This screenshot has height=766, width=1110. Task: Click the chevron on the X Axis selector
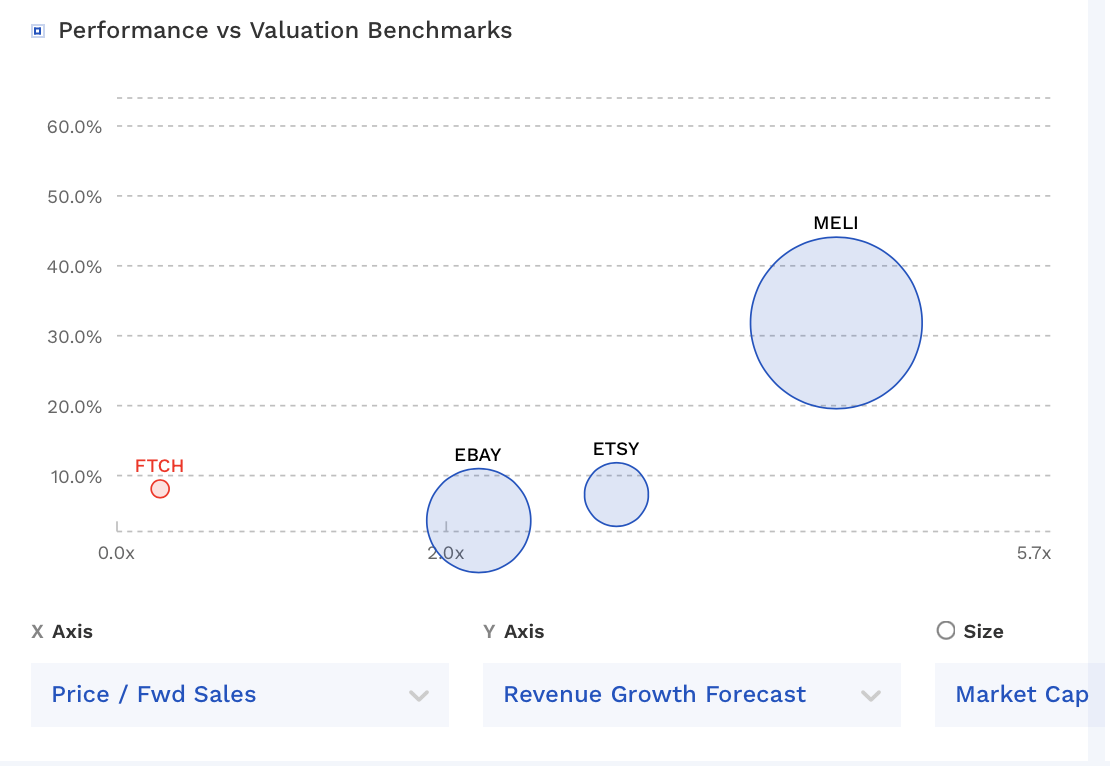pyautogui.click(x=419, y=694)
